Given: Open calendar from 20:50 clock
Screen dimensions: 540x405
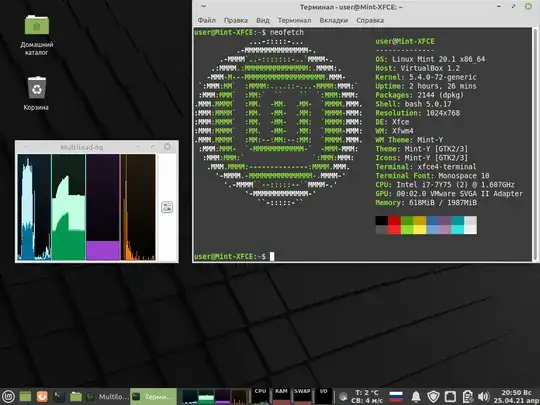Looking at the screenshot, I should pyautogui.click(x=516, y=396).
